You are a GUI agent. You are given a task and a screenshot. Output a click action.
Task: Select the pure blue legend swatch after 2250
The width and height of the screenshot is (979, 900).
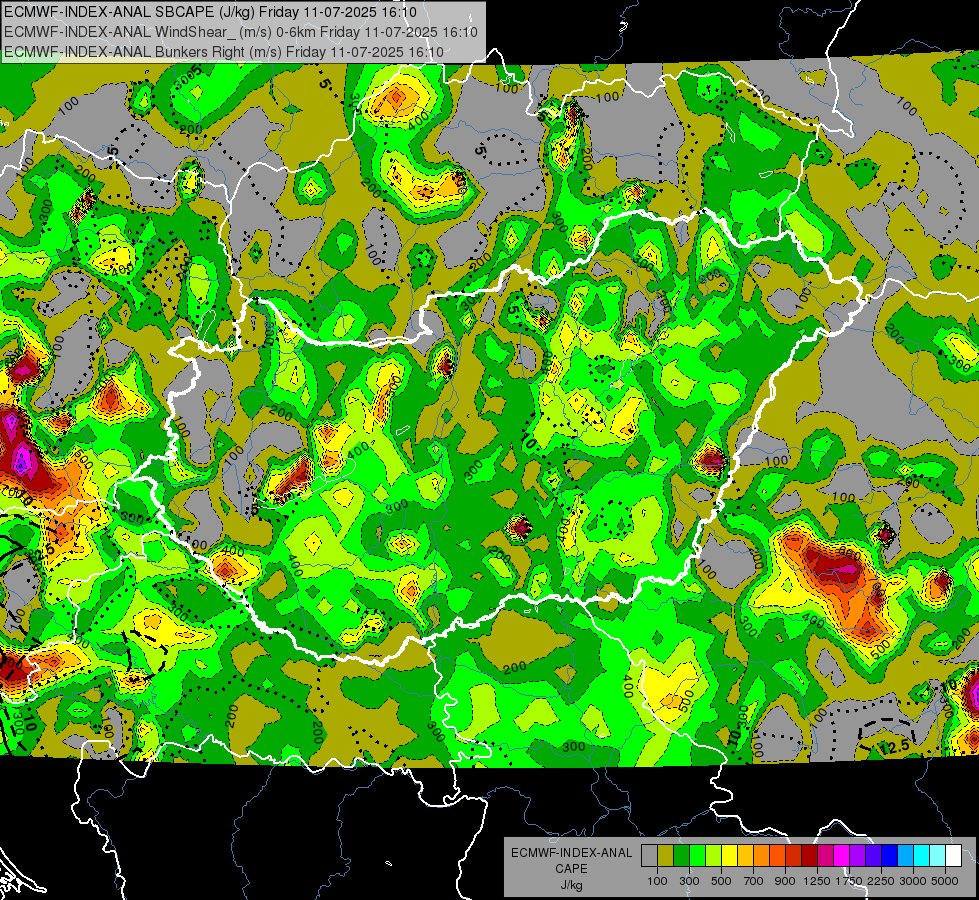[890, 855]
